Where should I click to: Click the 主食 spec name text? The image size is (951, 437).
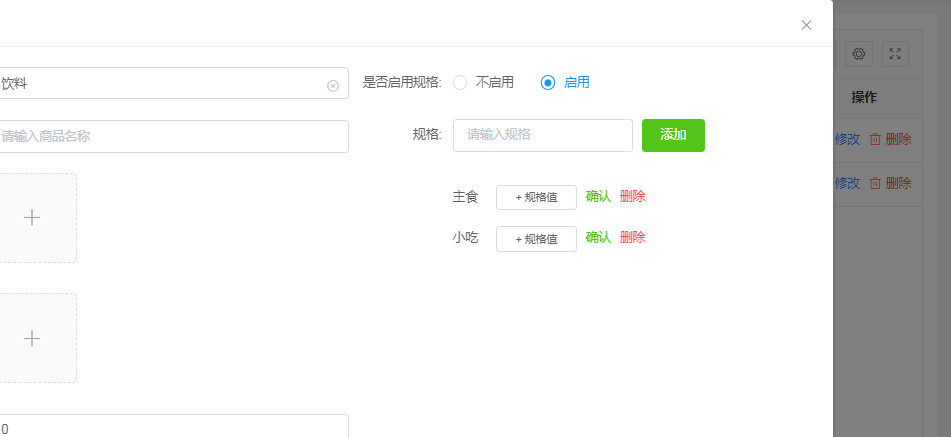(465, 197)
